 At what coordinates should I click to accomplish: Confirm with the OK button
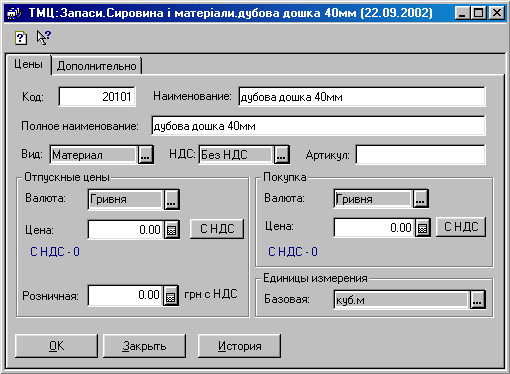(56, 346)
